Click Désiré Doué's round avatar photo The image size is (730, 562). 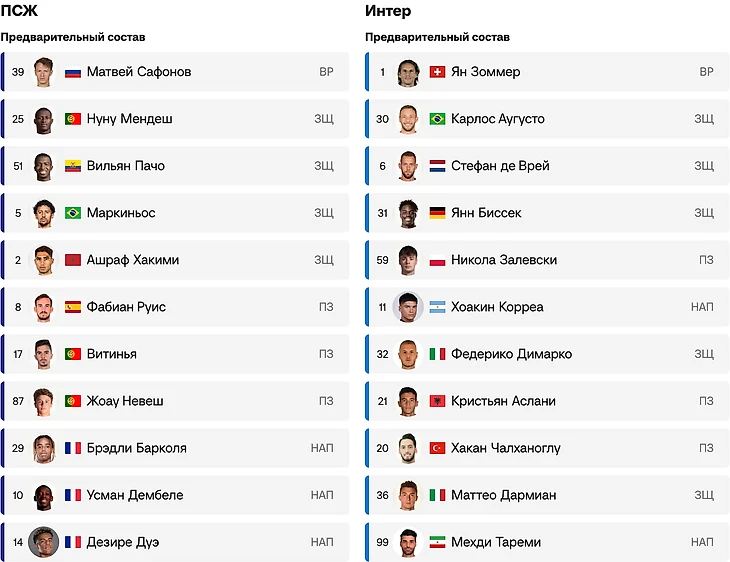tap(44, 542)
